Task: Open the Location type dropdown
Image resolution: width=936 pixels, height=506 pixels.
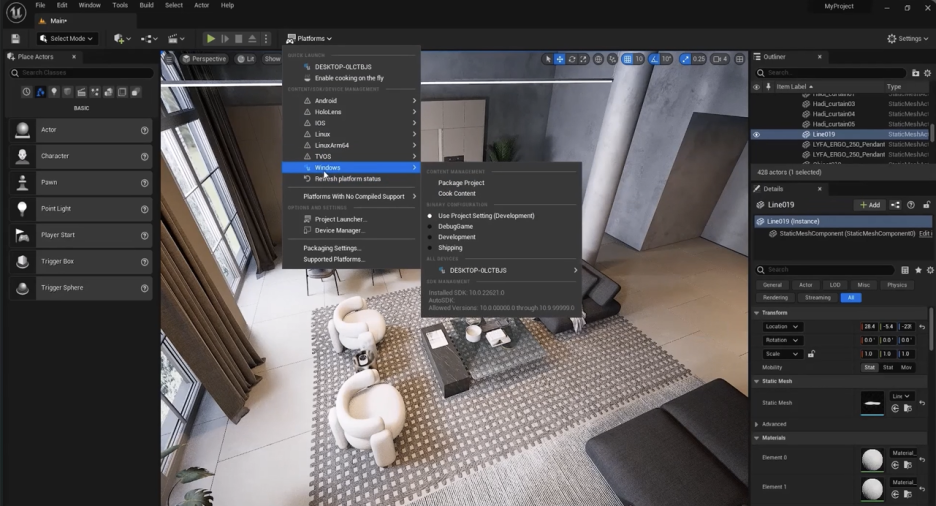Action: 781,327
